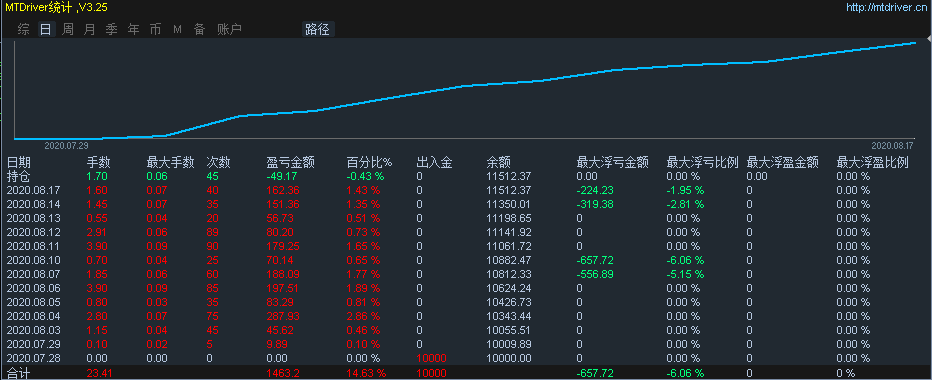Click the 路径 path button
Viewport: 932px width, 380px height.
pyautogui.click(x=317, y=30)
